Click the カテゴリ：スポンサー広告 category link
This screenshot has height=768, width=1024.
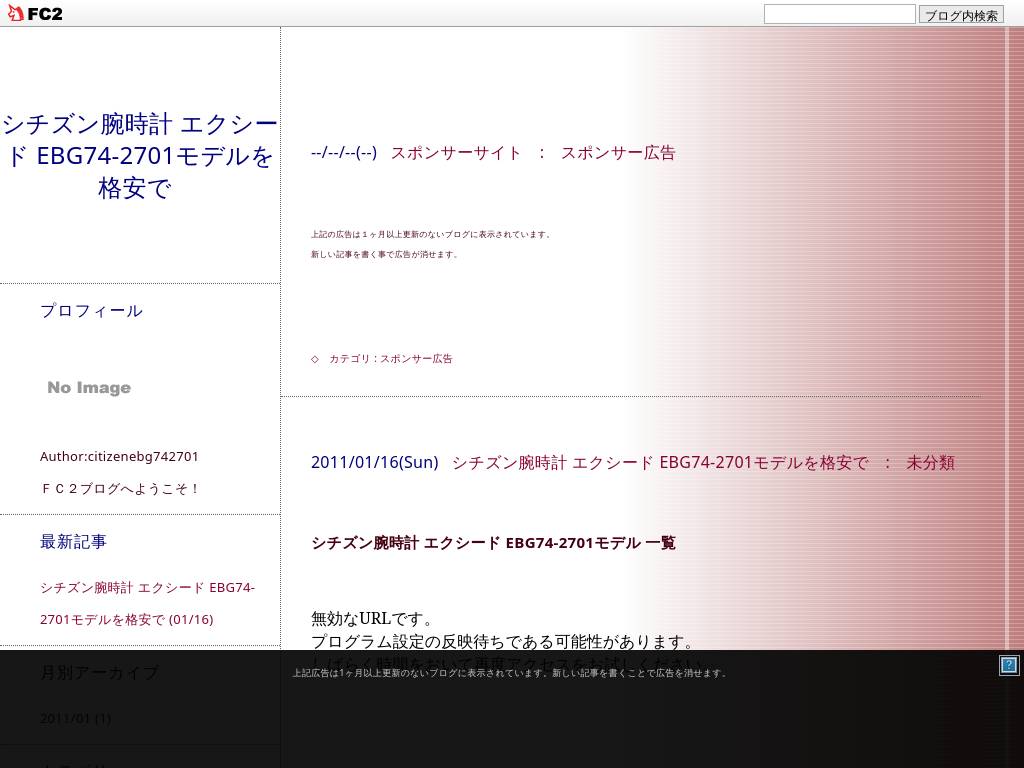(391, 359)
